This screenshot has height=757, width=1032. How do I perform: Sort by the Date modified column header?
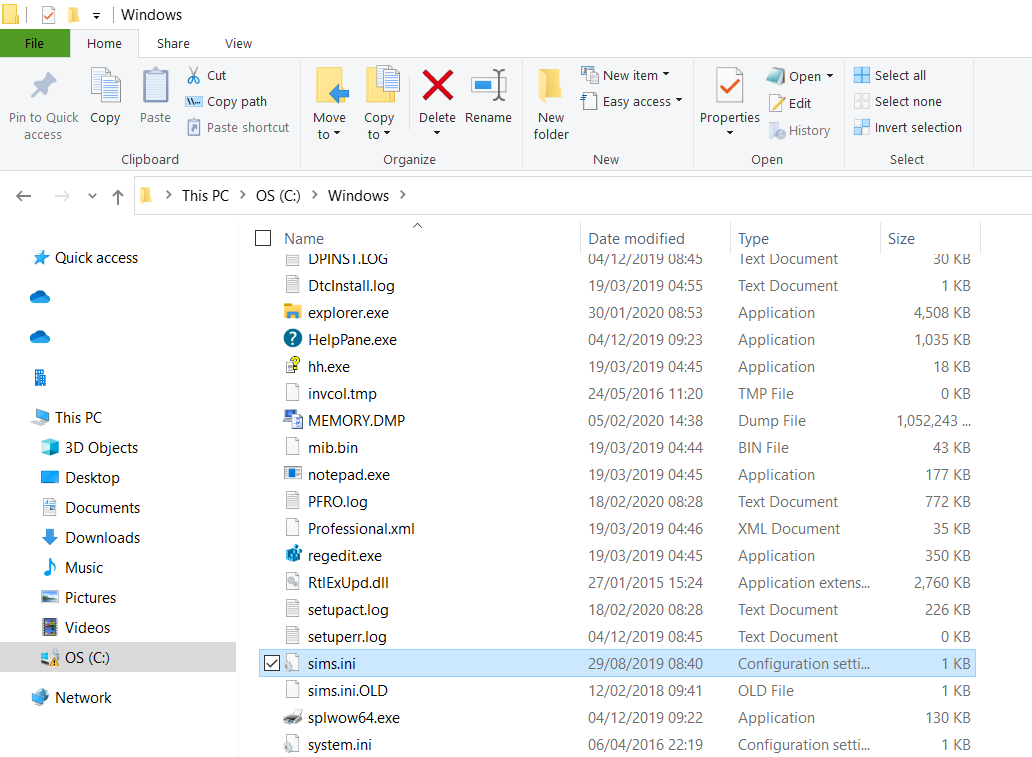point(636,238)
